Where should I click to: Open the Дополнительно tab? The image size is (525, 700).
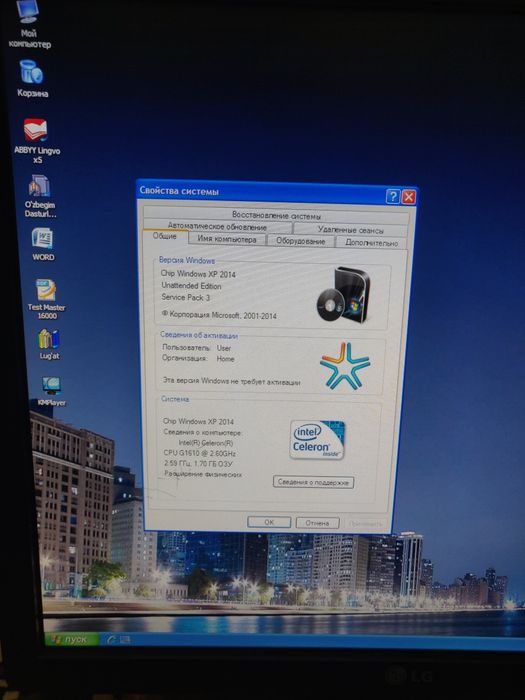[371, 242]
